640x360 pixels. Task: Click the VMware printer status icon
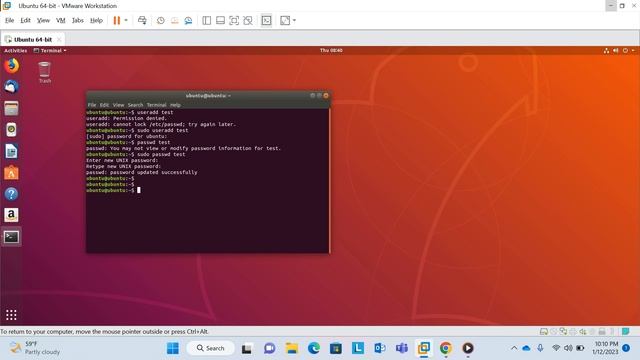573,331
